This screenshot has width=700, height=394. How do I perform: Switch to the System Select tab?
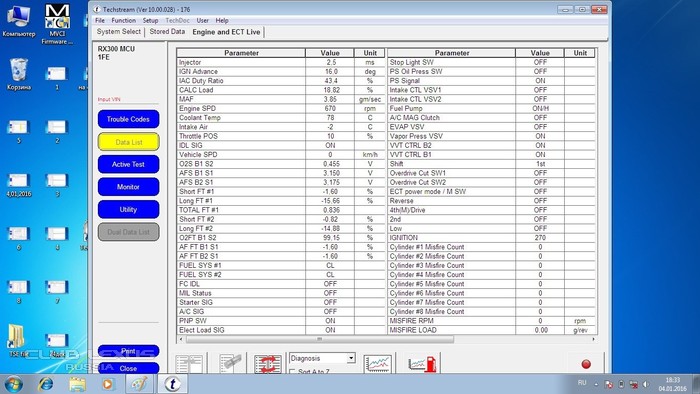118,32
